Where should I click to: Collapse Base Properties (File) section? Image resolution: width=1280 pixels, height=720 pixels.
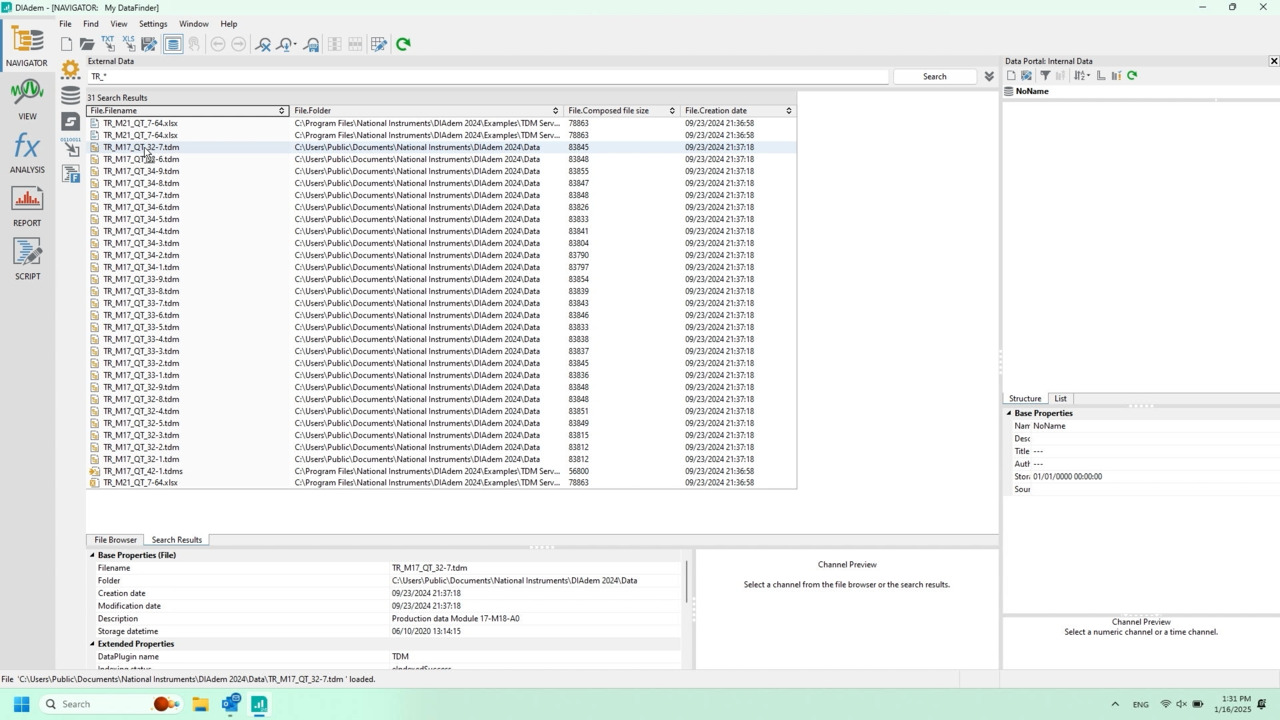click(92, 555)
